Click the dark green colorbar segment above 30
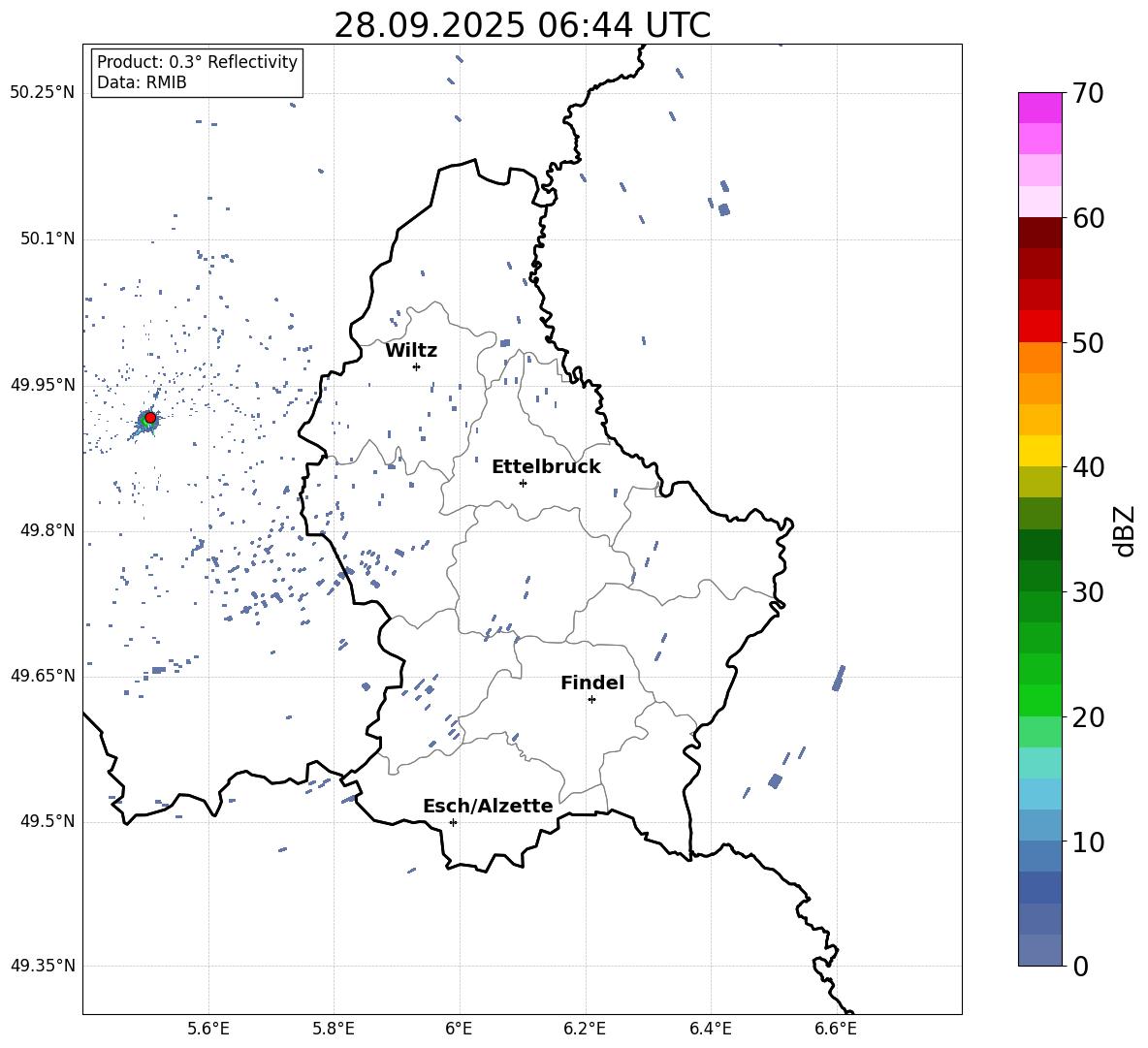 (1039, 576)
